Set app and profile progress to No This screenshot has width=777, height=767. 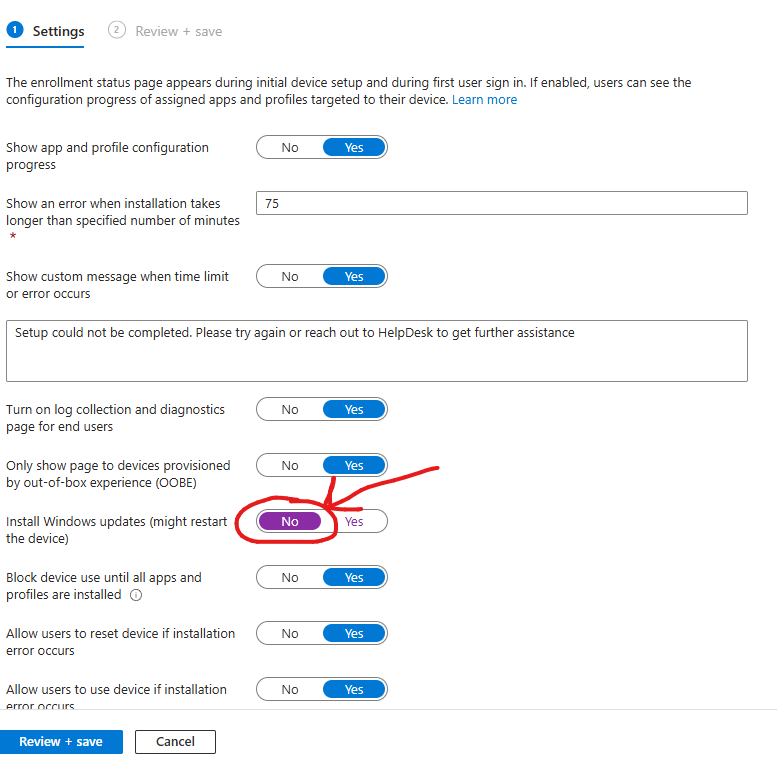[x=290, y=148]
